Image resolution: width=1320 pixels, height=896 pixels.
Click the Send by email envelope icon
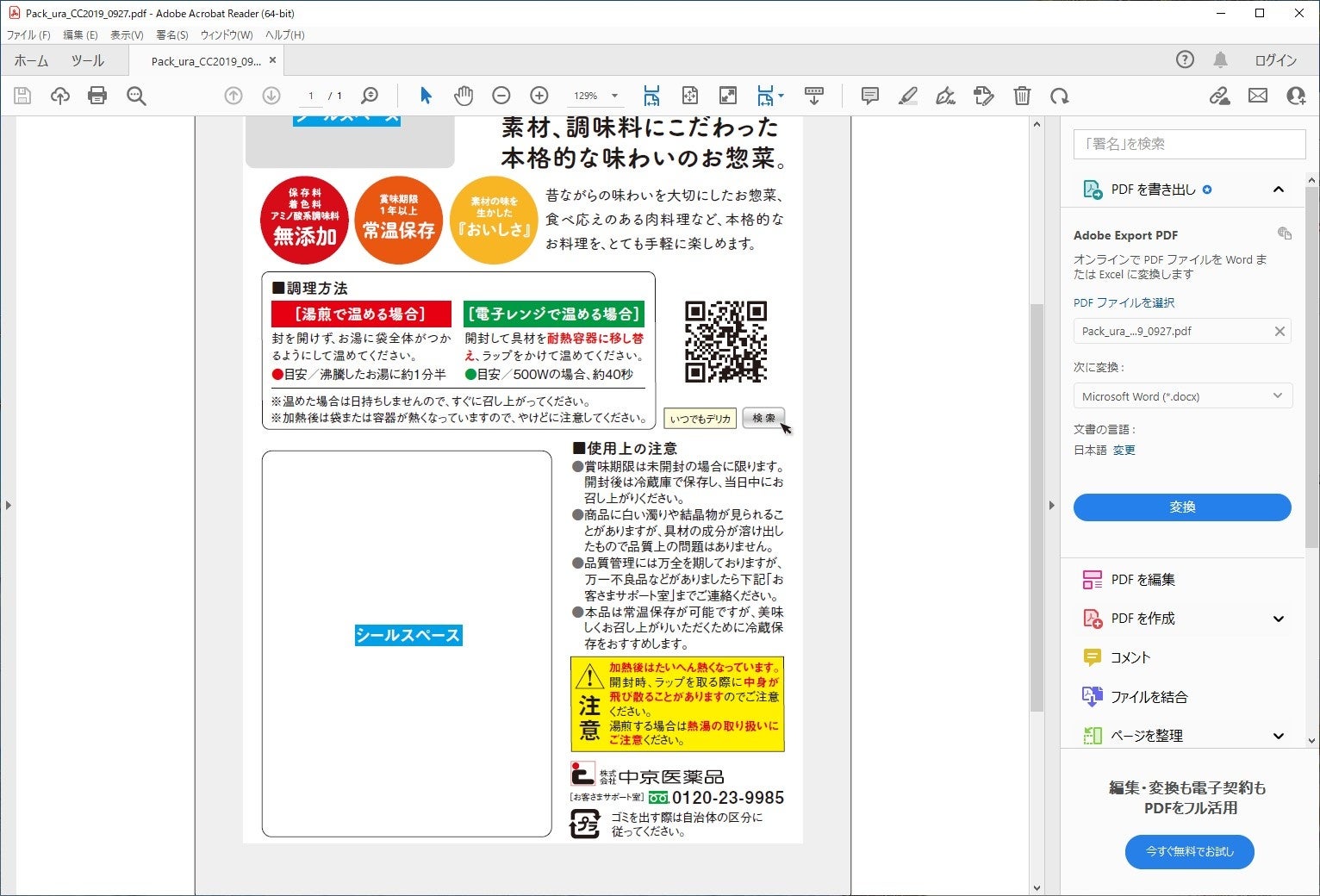(x=1258, y=96)
